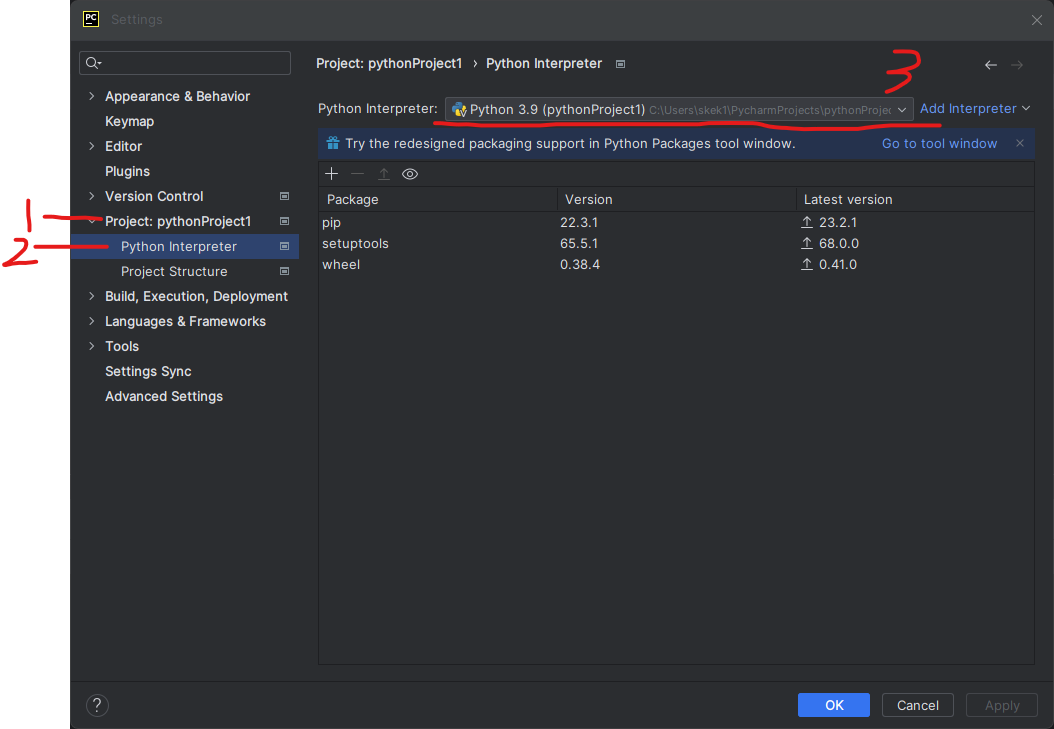Click the install package plus icon
This screenshot has width=1054, height=729.
click(331, 174)
